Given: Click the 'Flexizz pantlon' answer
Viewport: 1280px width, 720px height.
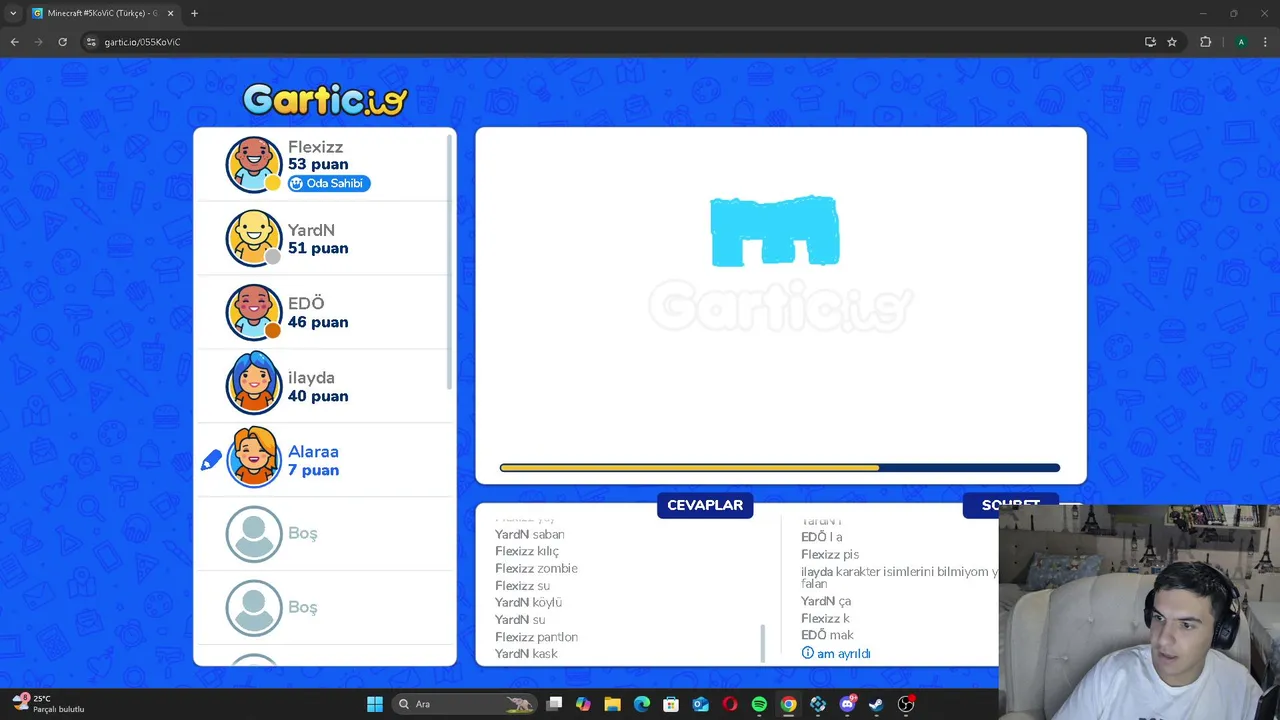Looking at the screenshot, I should tap(536, 636).
